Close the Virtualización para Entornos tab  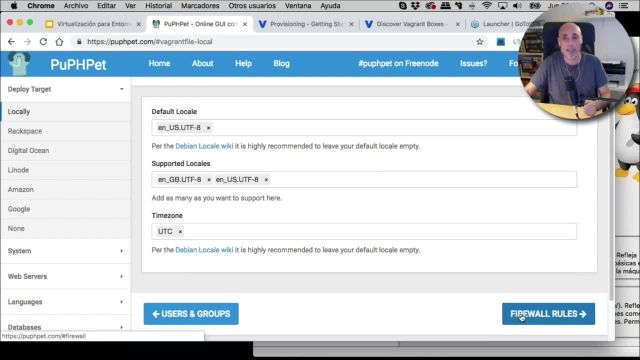[x=138, y=24]
